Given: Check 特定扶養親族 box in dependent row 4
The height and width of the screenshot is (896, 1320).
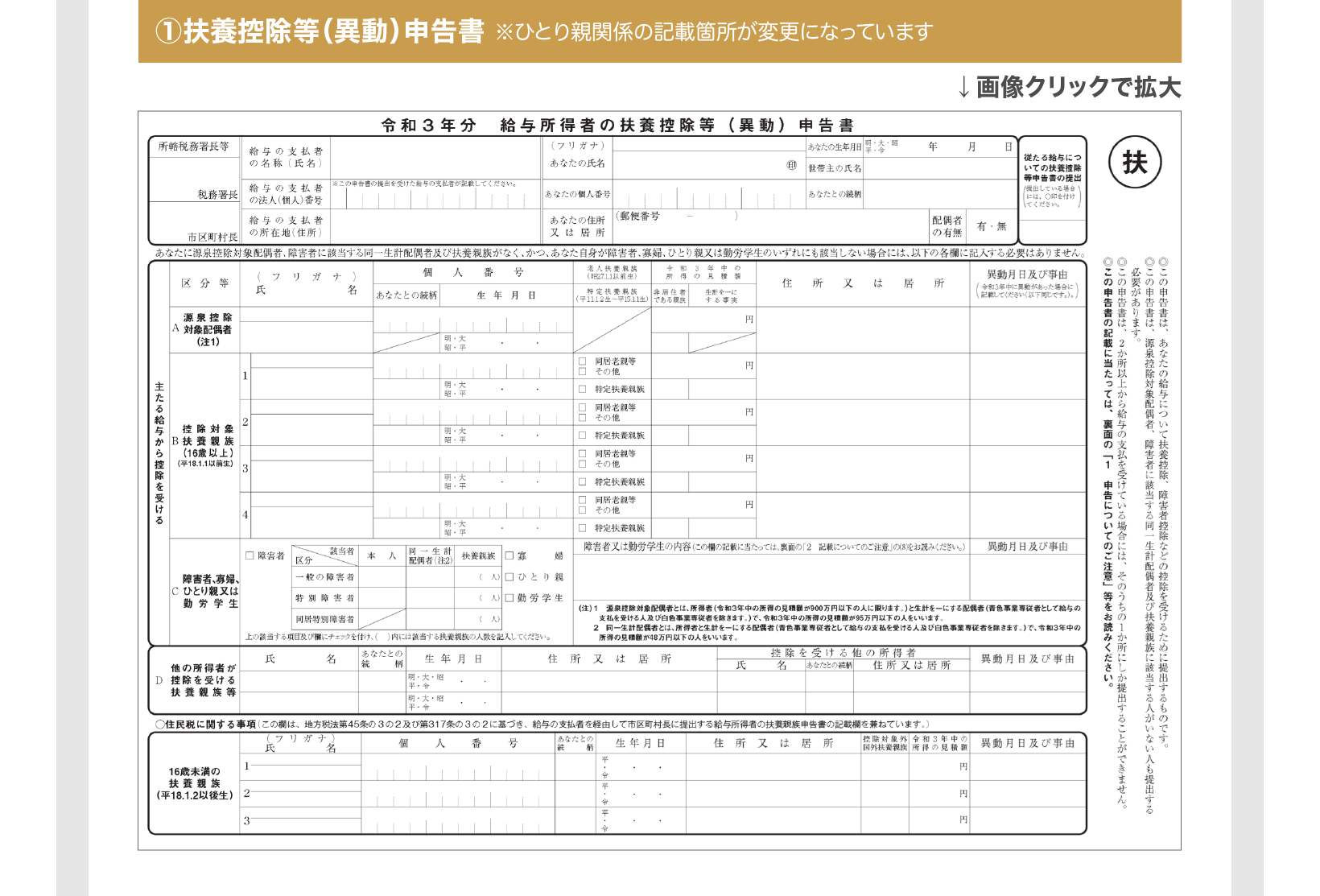Looking at the screenshot, I should [582, 528].
